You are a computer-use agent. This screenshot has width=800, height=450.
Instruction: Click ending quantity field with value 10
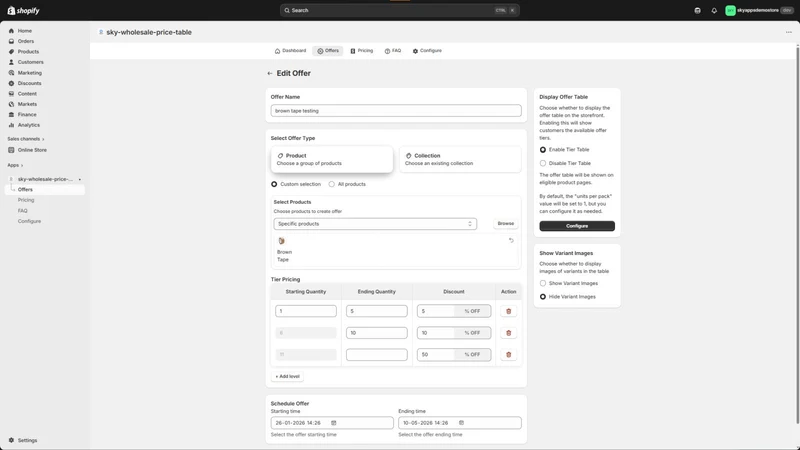tap(377, 333)
